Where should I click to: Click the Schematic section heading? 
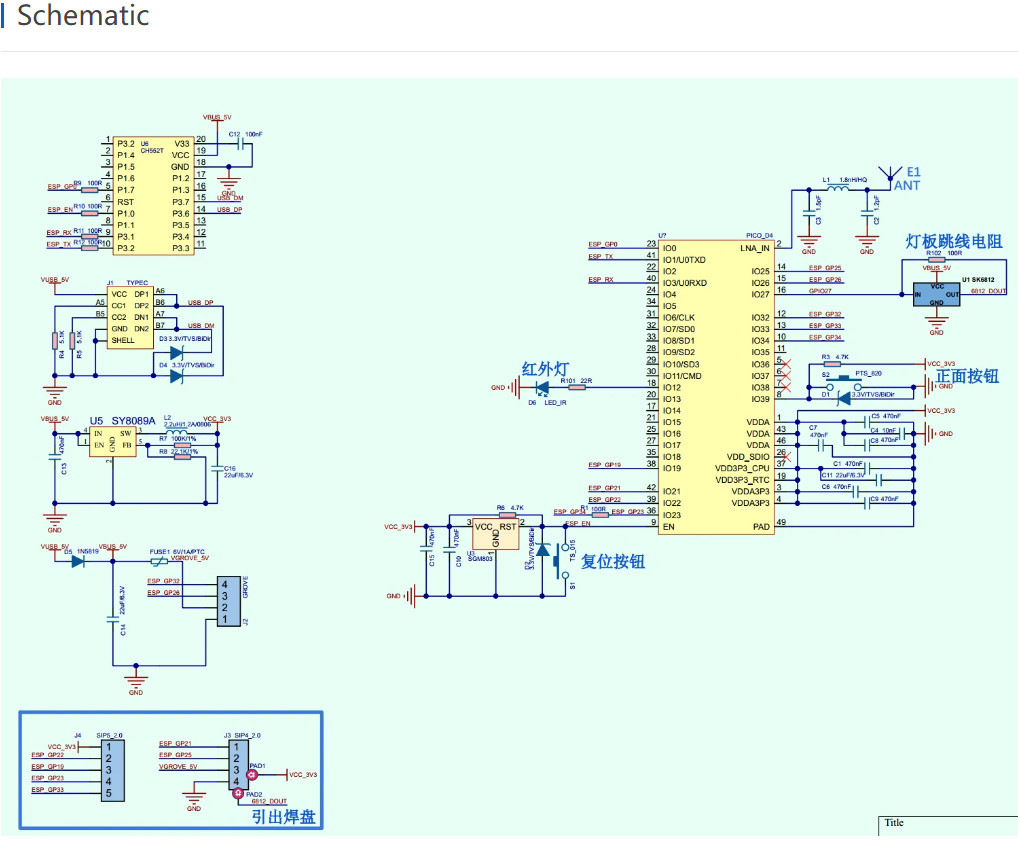[x=83, y=16]
